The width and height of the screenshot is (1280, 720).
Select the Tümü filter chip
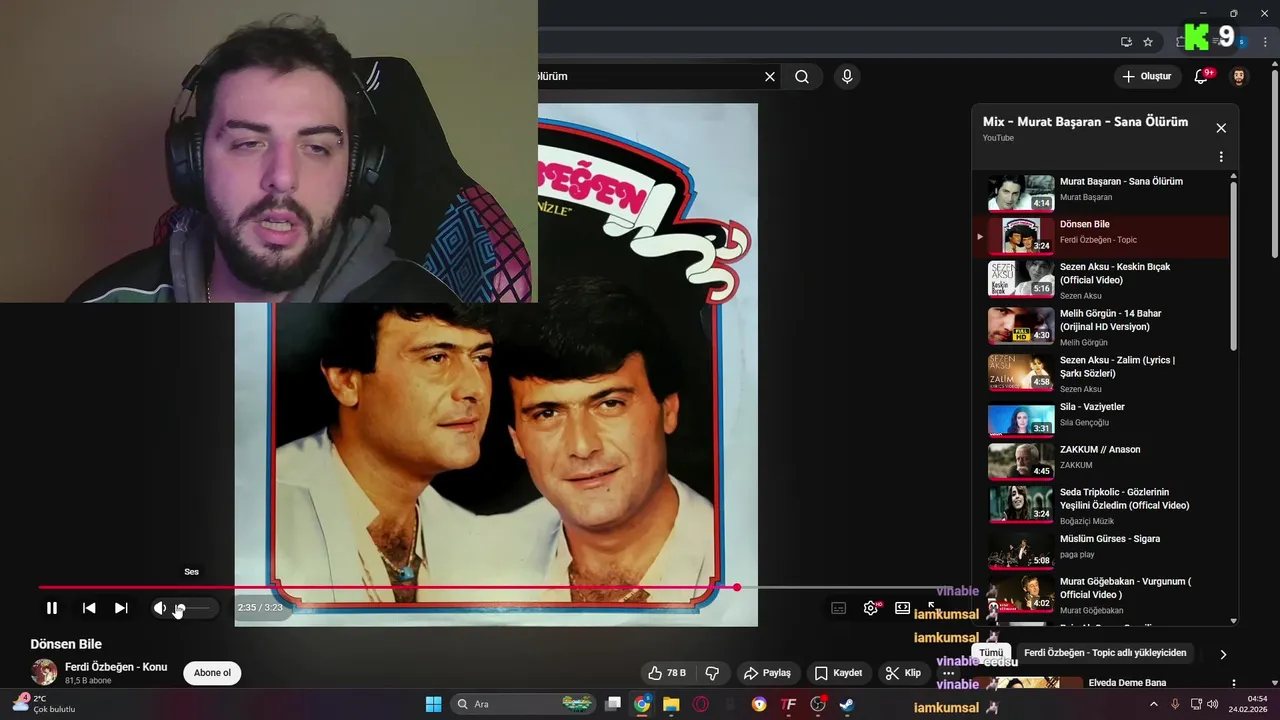991,653
